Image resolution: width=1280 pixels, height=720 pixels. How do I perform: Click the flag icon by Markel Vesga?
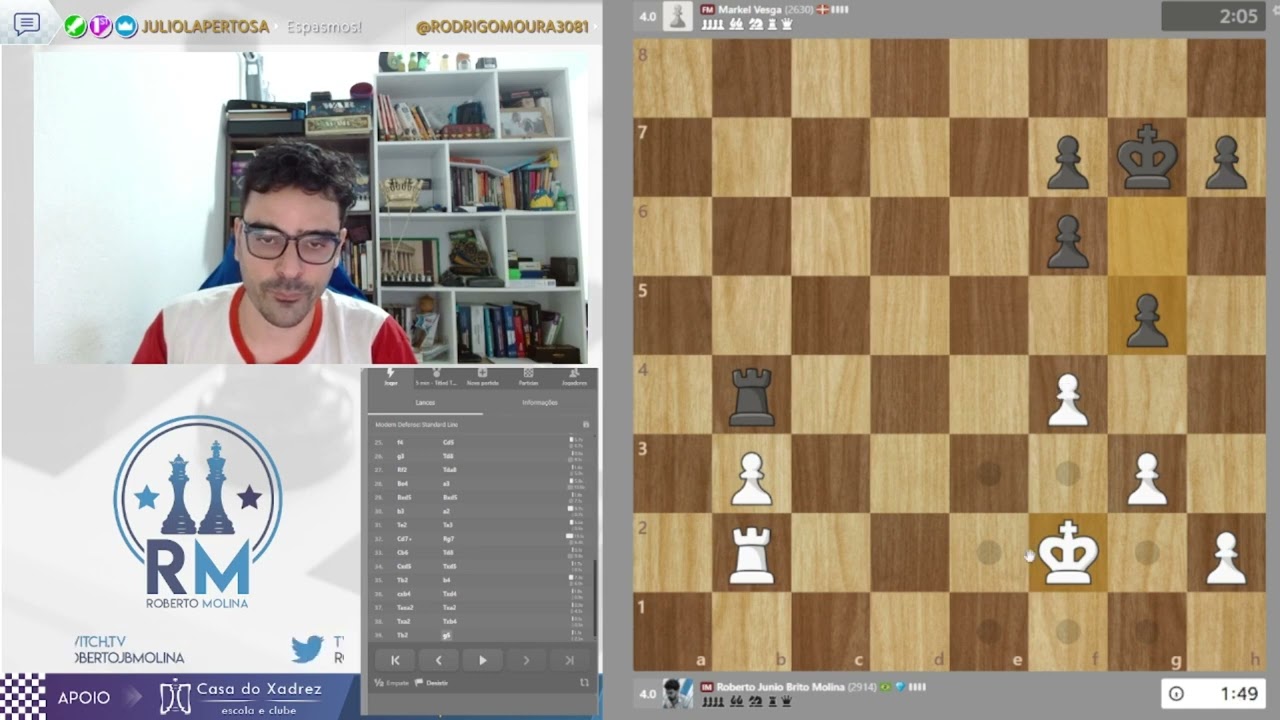(x=823, y=10)
